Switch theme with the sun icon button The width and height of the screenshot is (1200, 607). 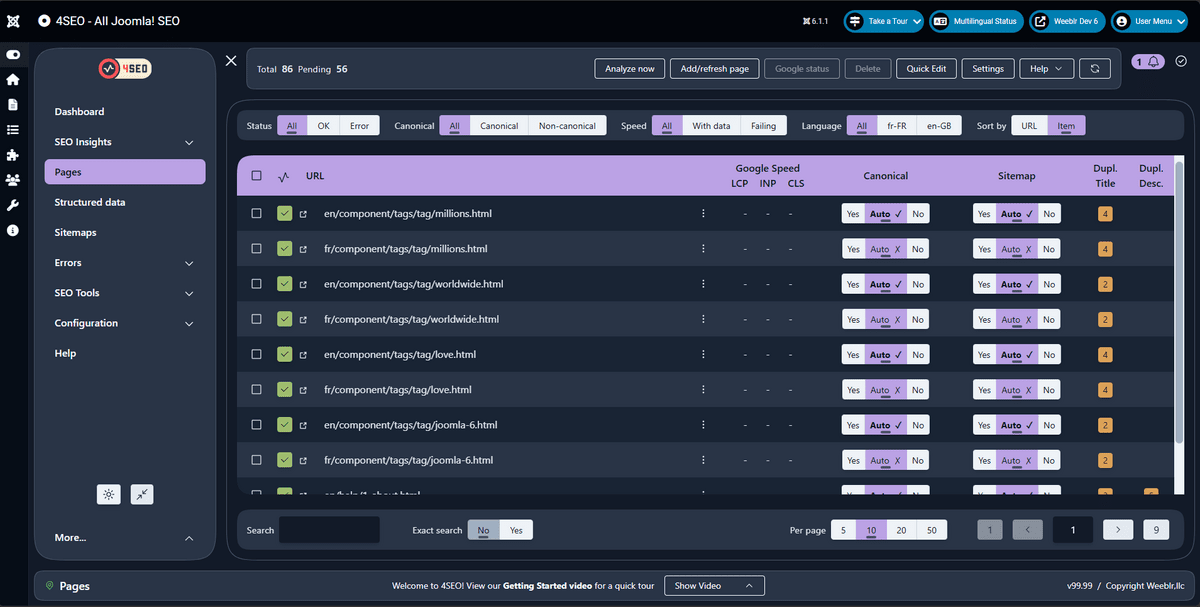(x=109, y=494)
